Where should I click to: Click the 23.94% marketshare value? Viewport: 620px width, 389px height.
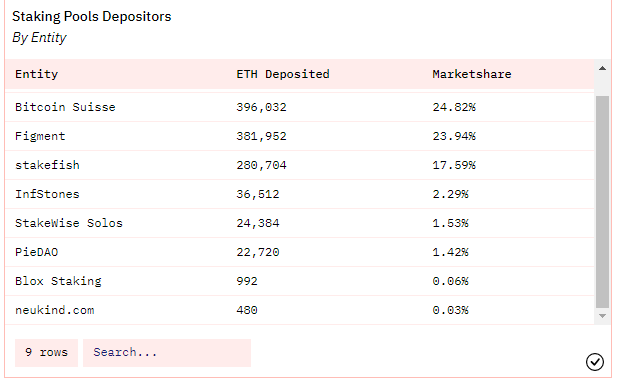(x=454, y=136)
